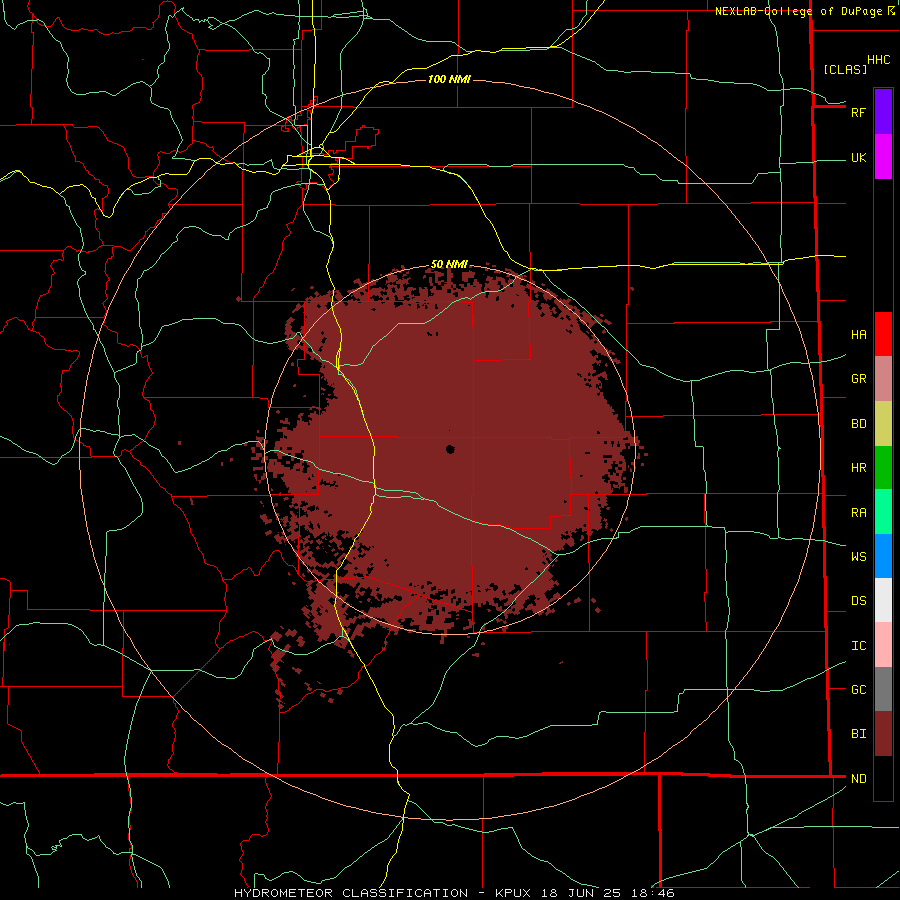
Task: Click the 'DS' legend label
Action: tap(858, 601)
